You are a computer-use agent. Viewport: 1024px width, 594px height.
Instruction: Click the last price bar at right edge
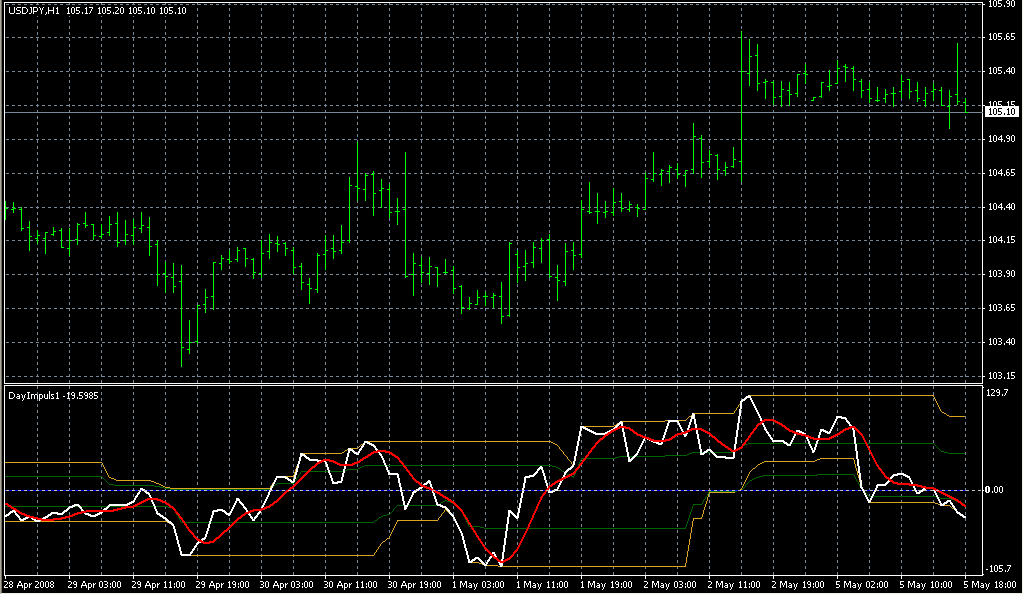point(965,103)
